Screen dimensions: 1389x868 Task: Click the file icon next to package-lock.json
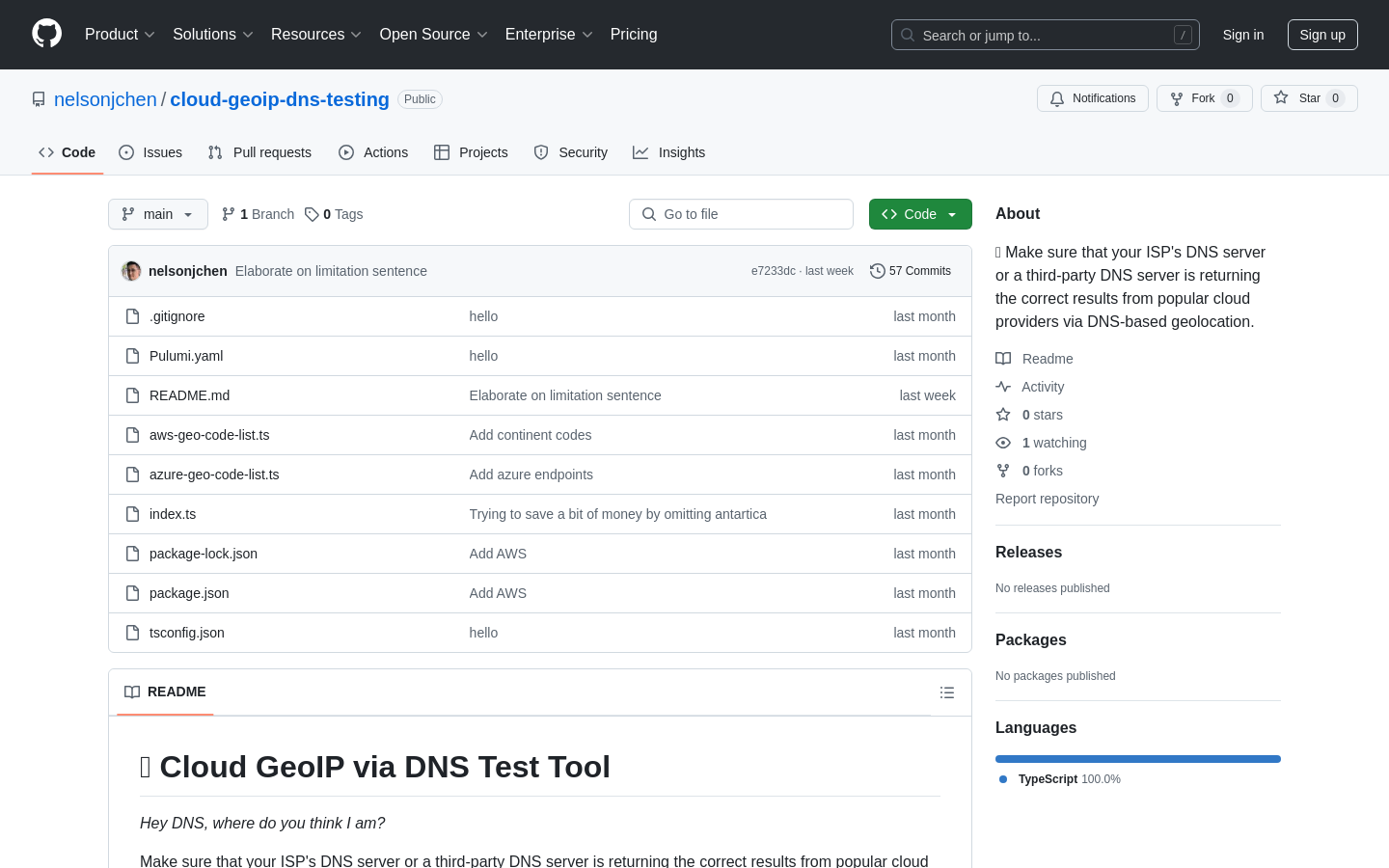point(133,554)
